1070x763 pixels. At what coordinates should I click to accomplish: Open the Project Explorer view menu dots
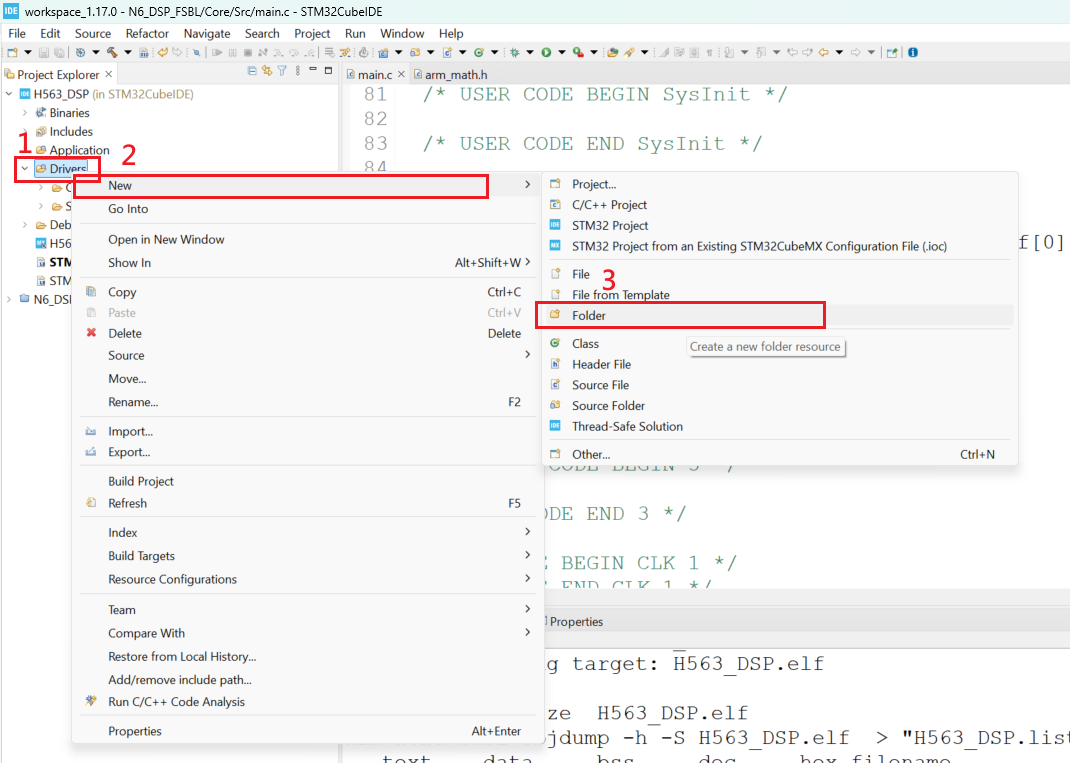click(298, 70)
